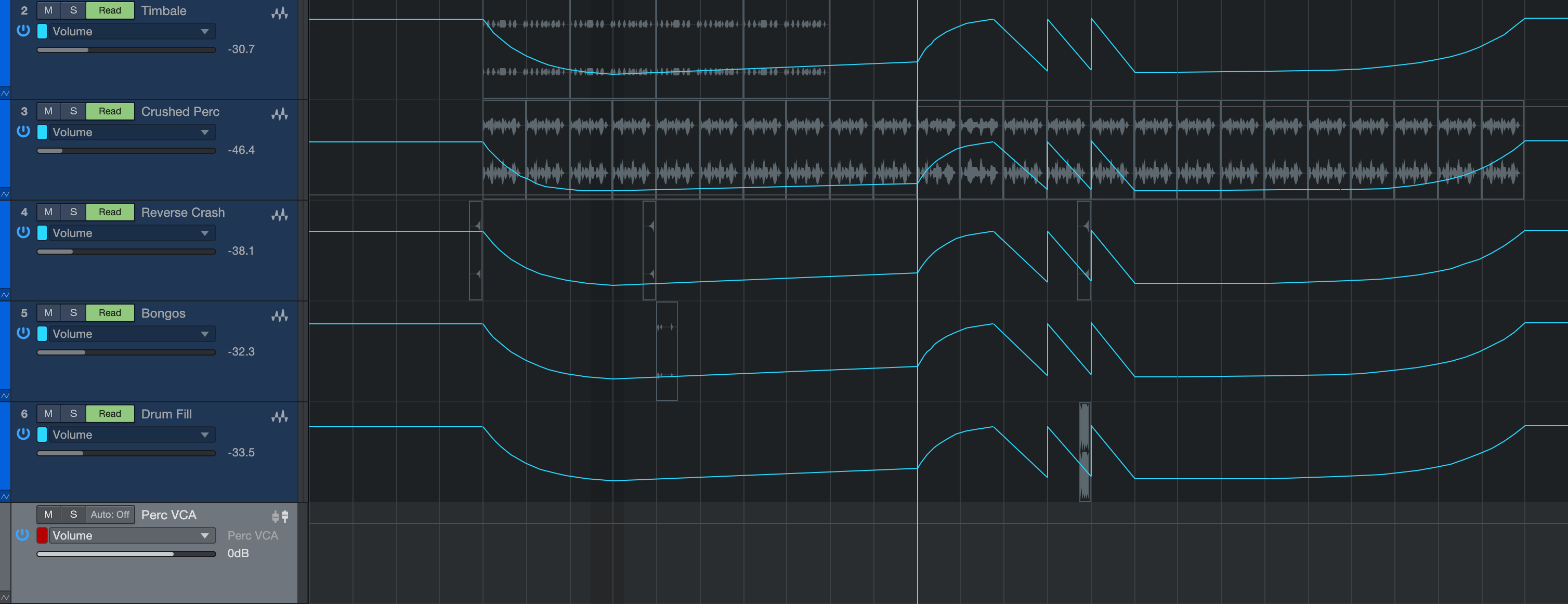The image size is (1568, 604).
Task: Toggle the Reverse Crash automation power icon
Action: coord(23,232)
